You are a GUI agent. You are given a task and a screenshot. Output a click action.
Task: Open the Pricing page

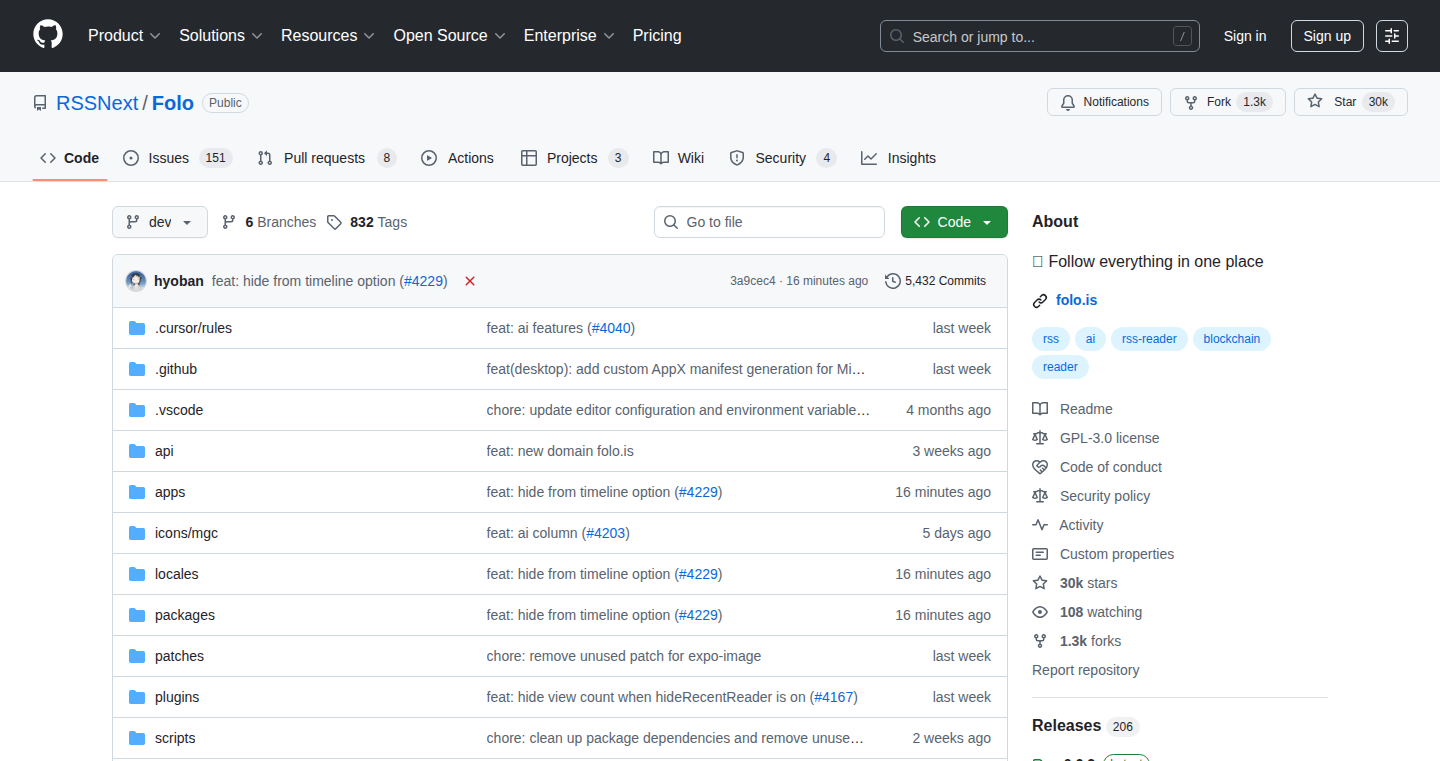point(657,36)
